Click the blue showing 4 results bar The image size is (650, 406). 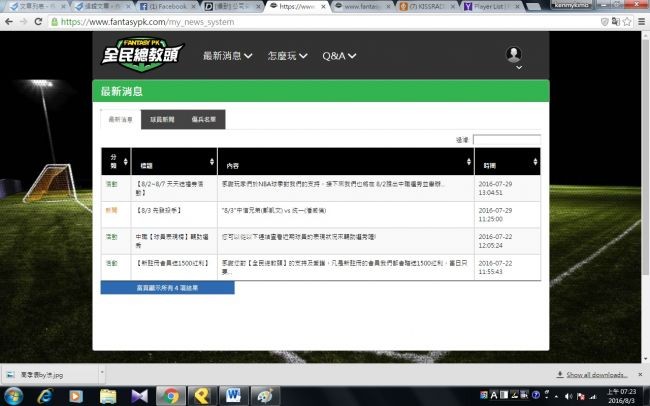(x=167, y=287)
